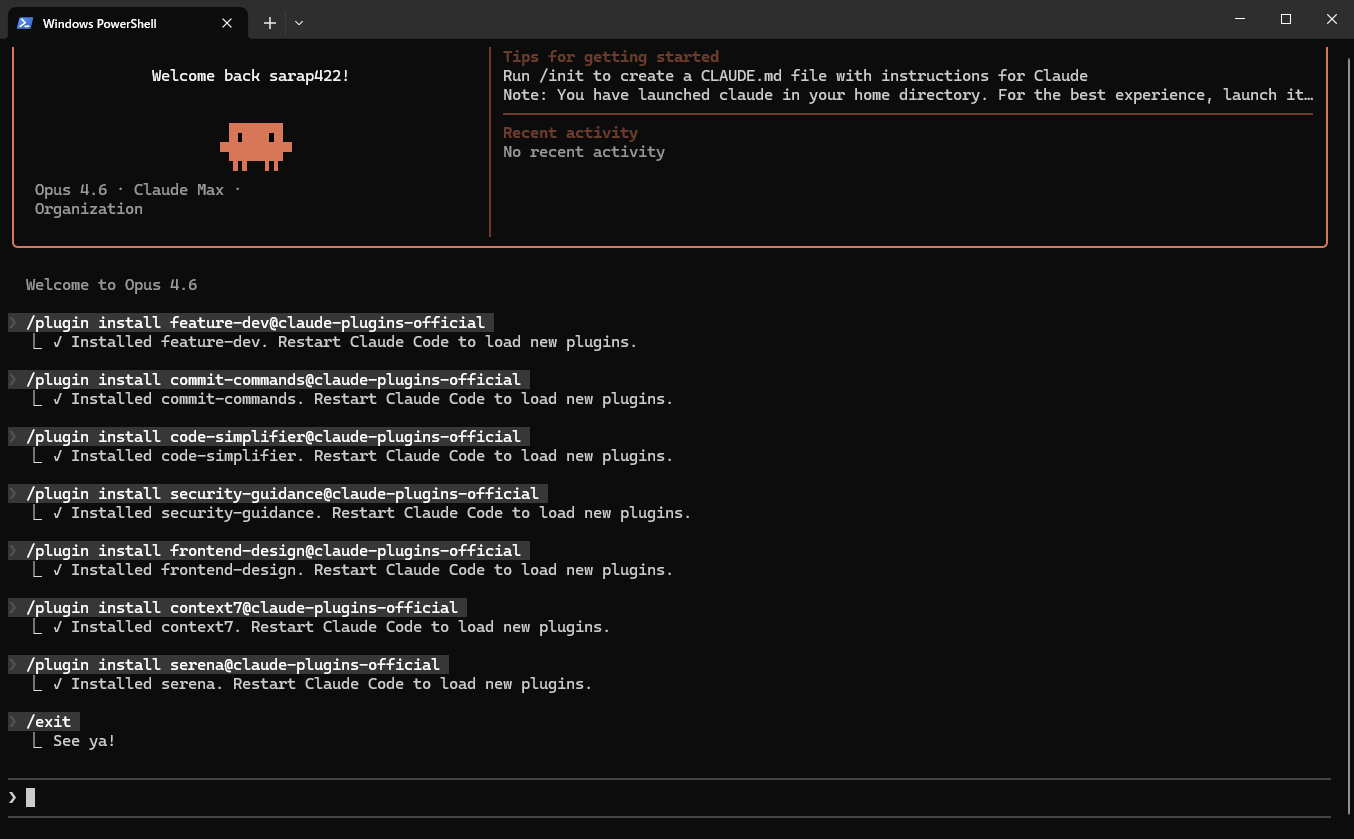
Task: Click the Welcome back sarap422 greeting
Action: coord(250,75)
